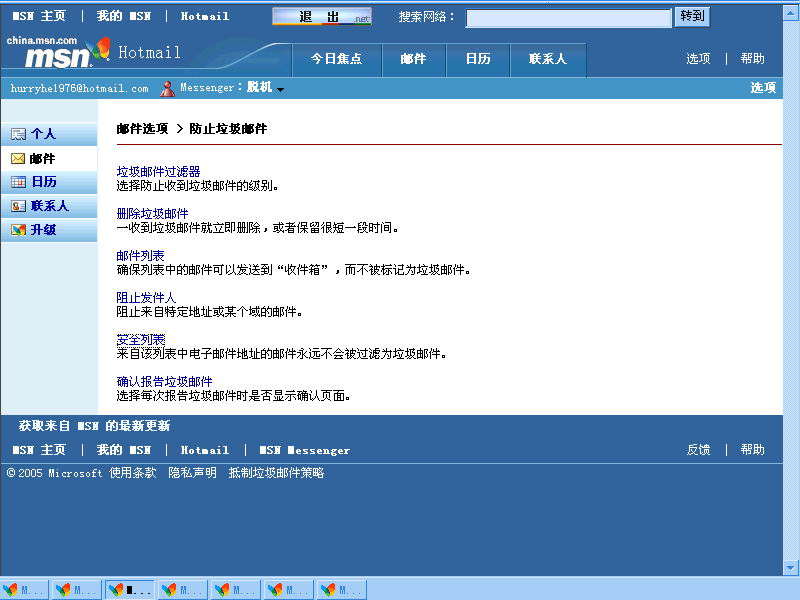800x600 pixels.
Task: Open the fourth MSN taskbar window
Action: click(x=183, y=590)
